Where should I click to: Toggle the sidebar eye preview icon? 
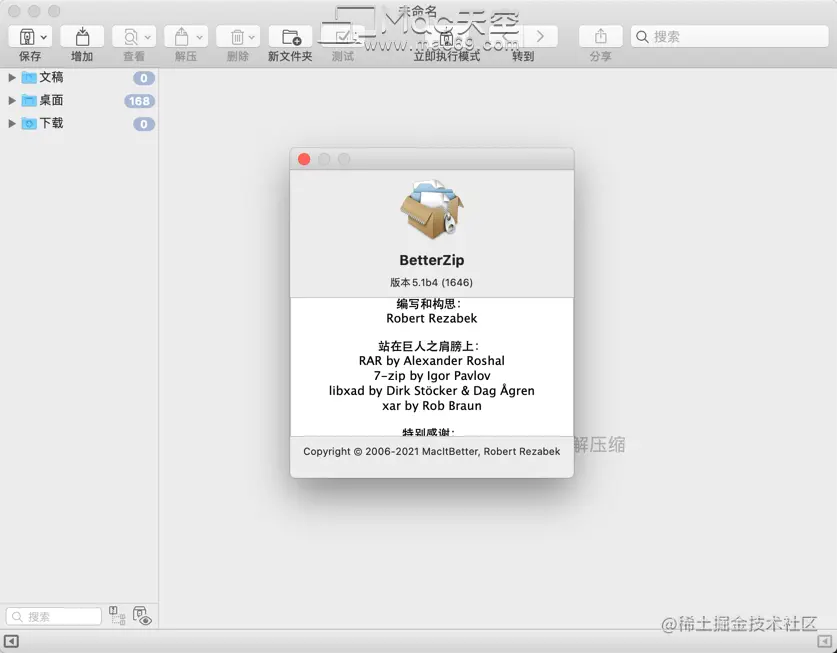pos(143,616)
